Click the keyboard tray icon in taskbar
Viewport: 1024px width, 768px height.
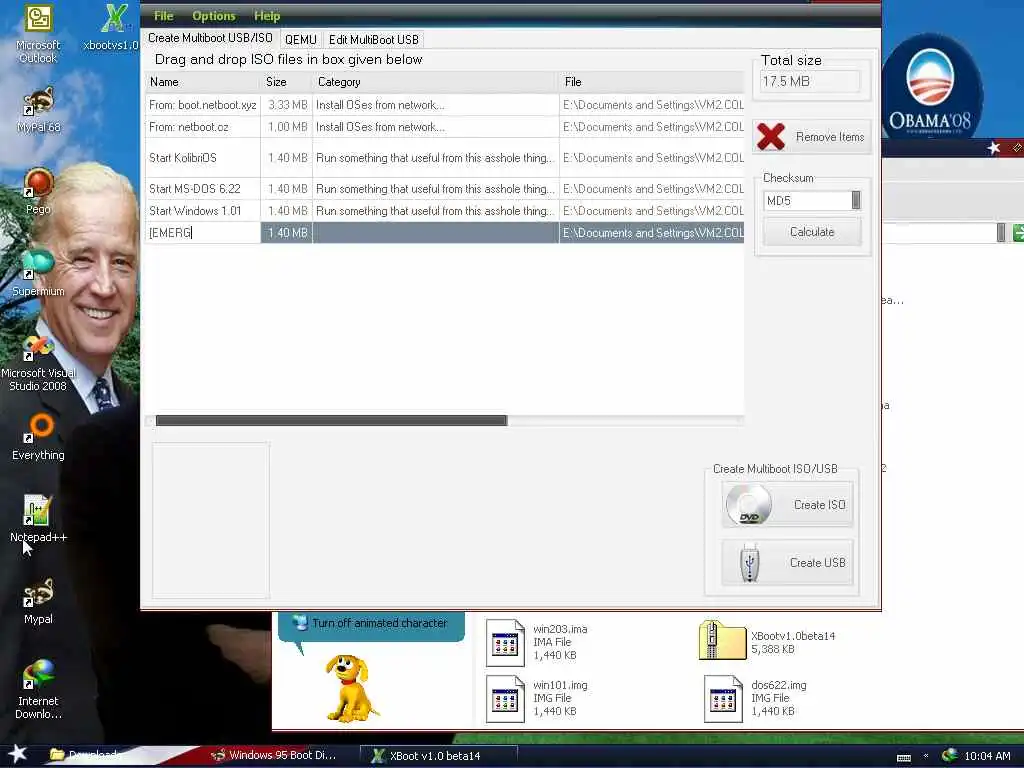click(904, 757)
